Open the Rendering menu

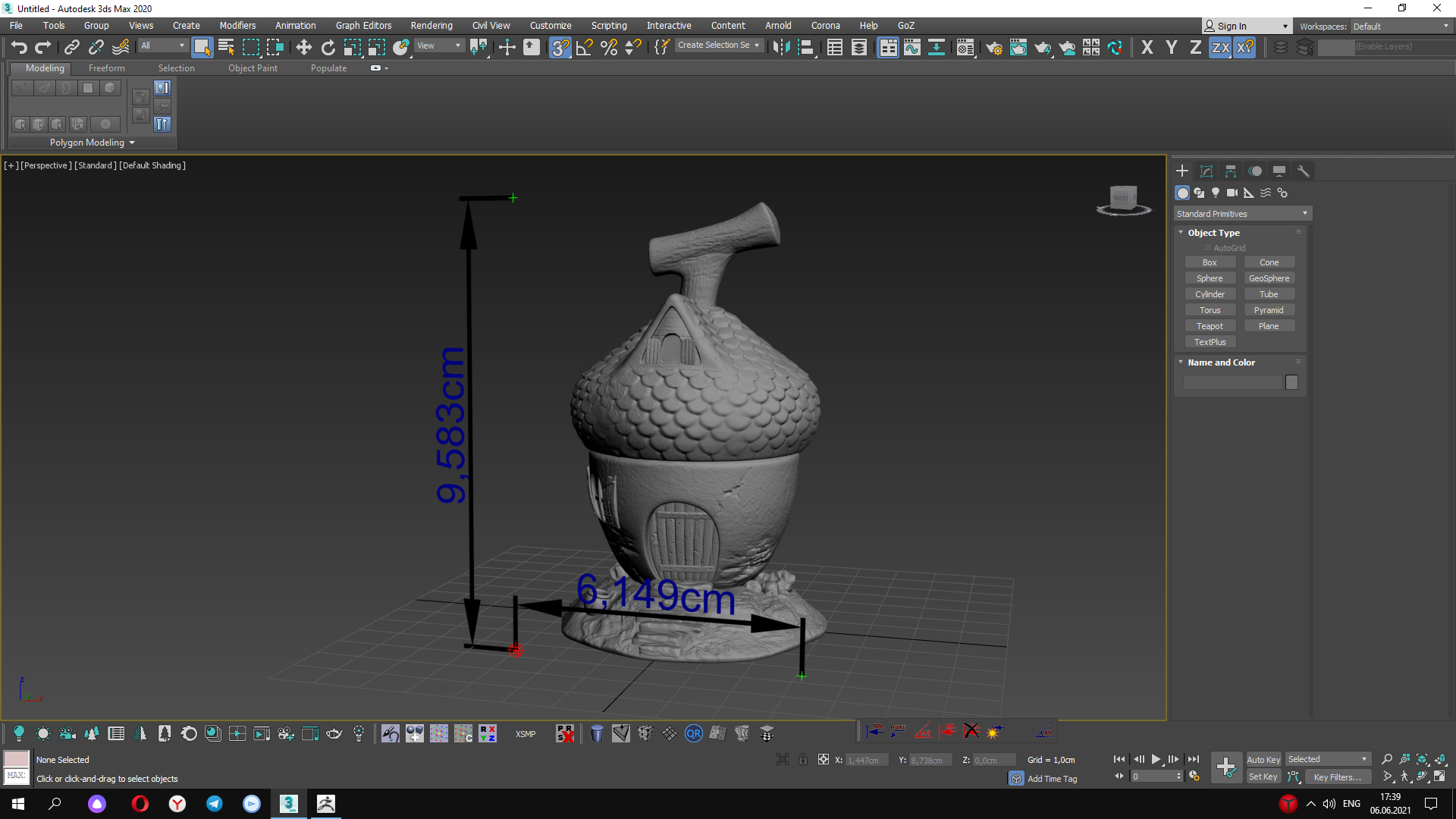[431, 25]
